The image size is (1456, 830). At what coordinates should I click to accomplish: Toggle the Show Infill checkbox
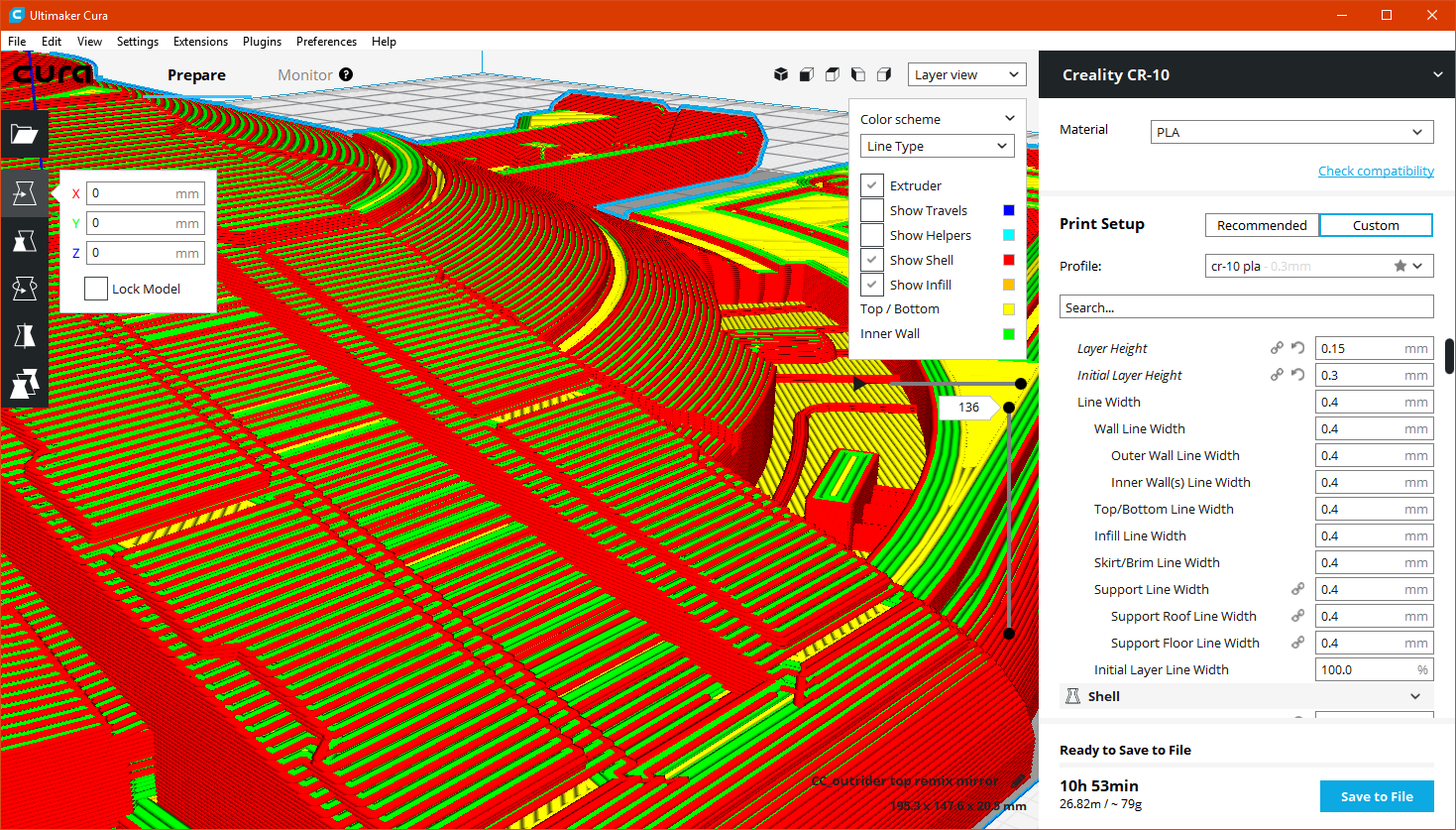pyautogui.click(x=872, y=285)
